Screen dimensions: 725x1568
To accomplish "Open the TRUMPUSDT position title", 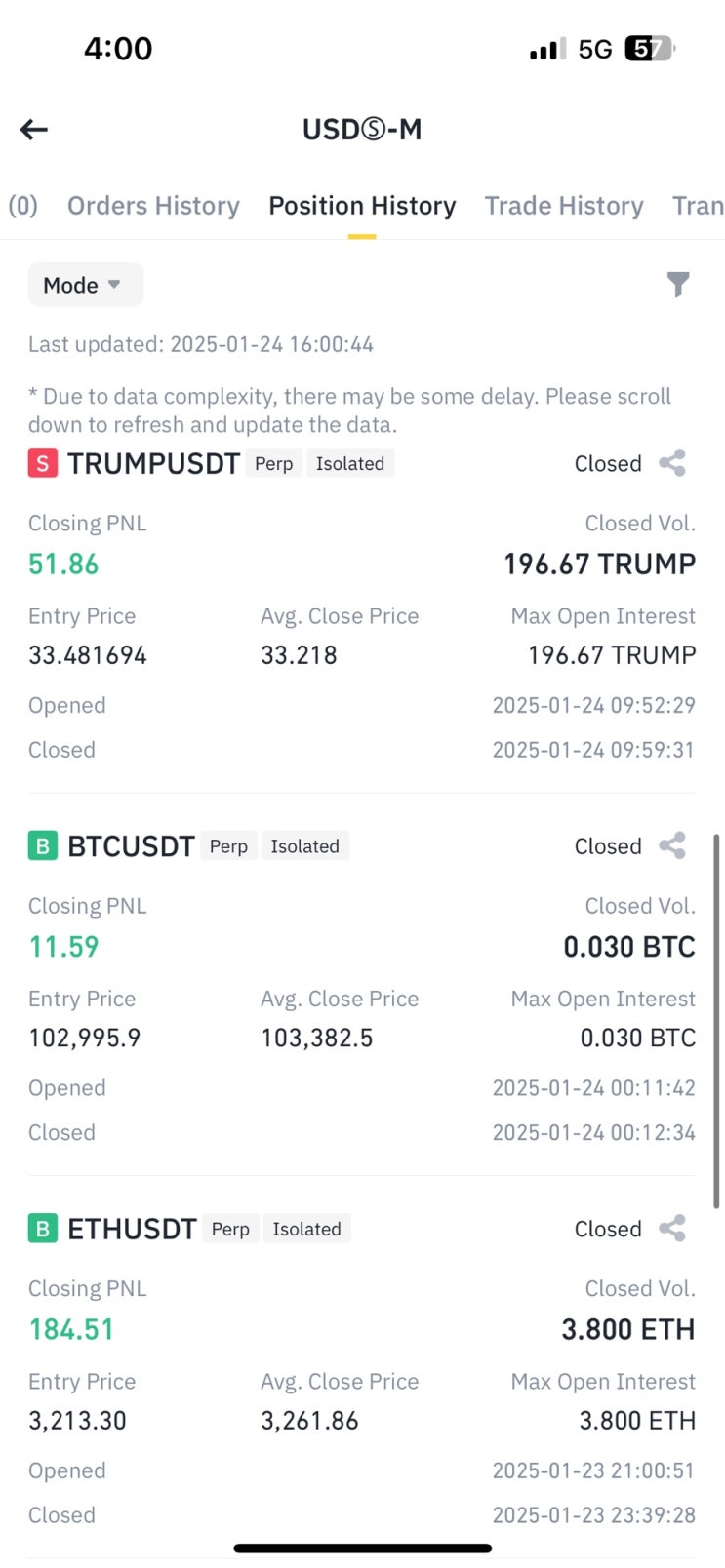I will (153, 463).
